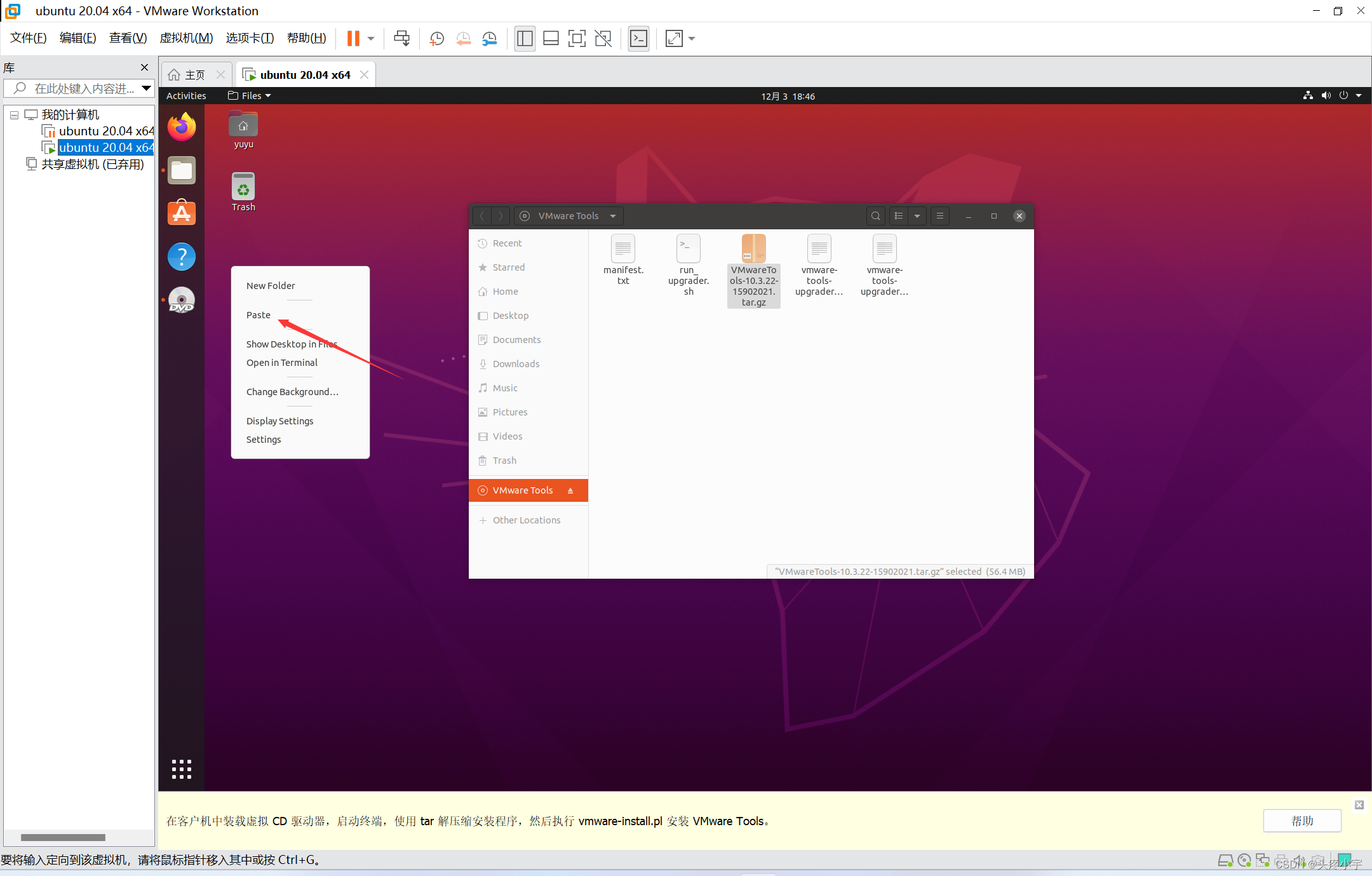Image resolution: width=1372 pixels, height=876 pixels.
Task: Open the clock showing 12月3 18:46
Action: click(x=788, y=97)
